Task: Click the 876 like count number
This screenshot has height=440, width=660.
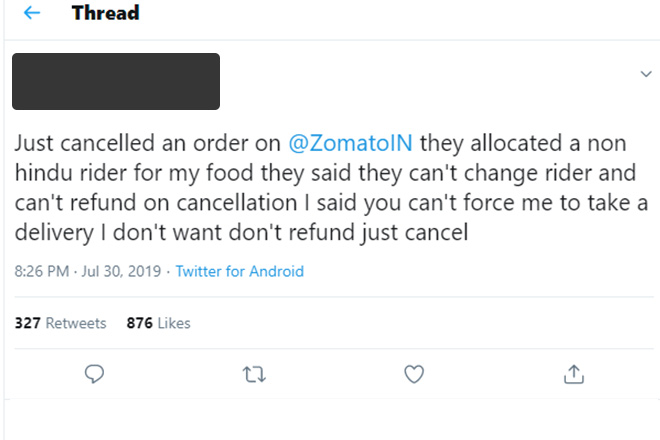Action: pyautogui.click(x=139, y=323)
